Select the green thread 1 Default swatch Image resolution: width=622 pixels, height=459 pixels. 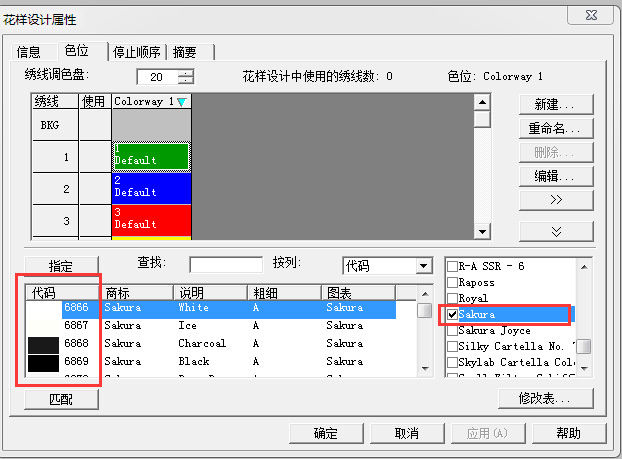(150, 155)
